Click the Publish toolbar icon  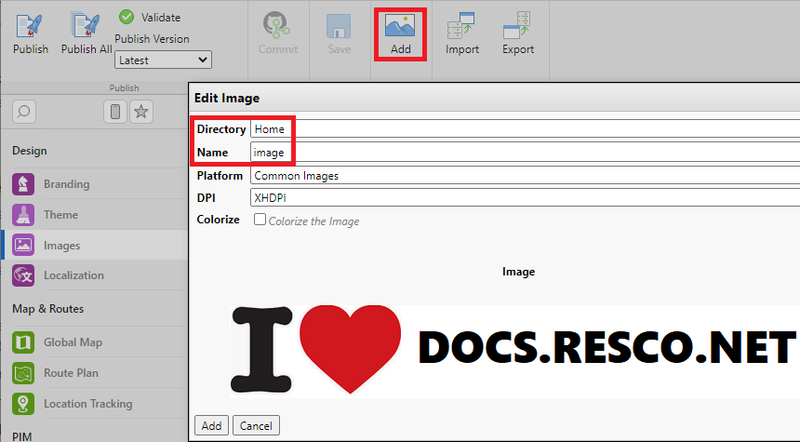[30, 33]
